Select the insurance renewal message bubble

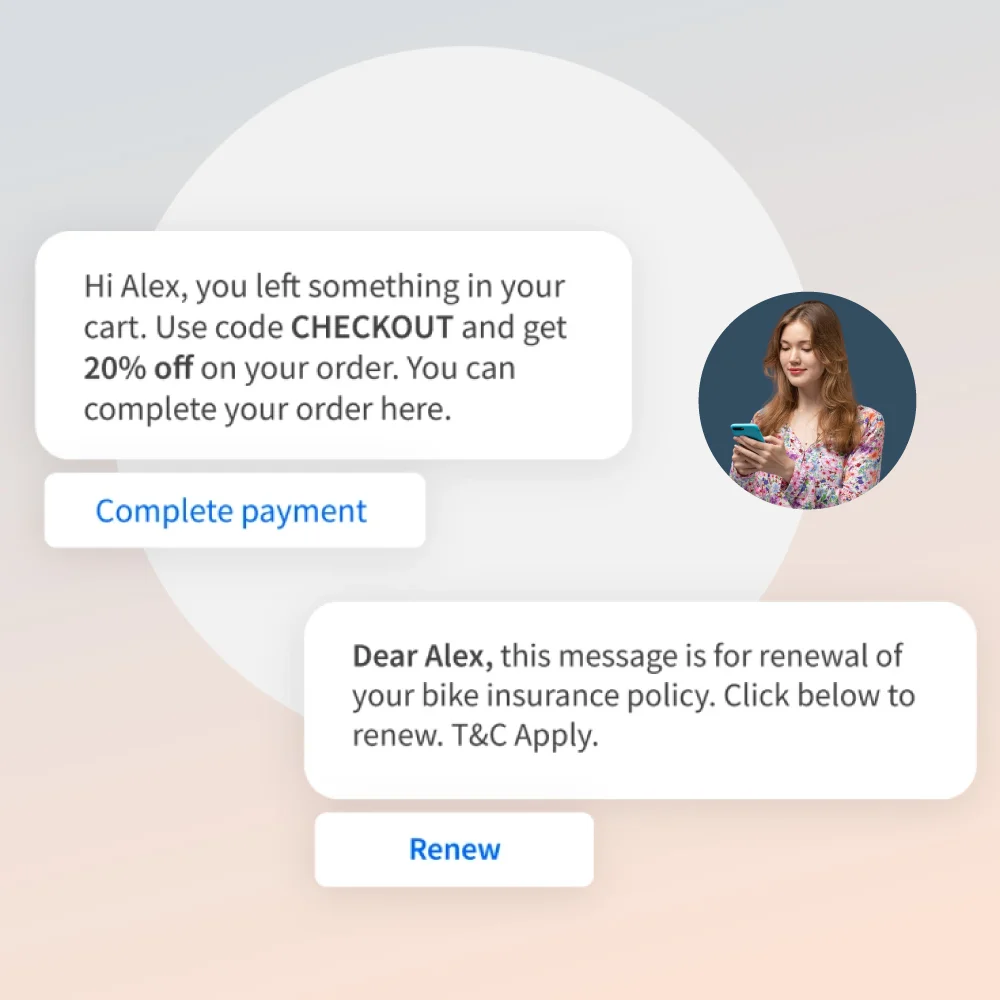[640, 700]
